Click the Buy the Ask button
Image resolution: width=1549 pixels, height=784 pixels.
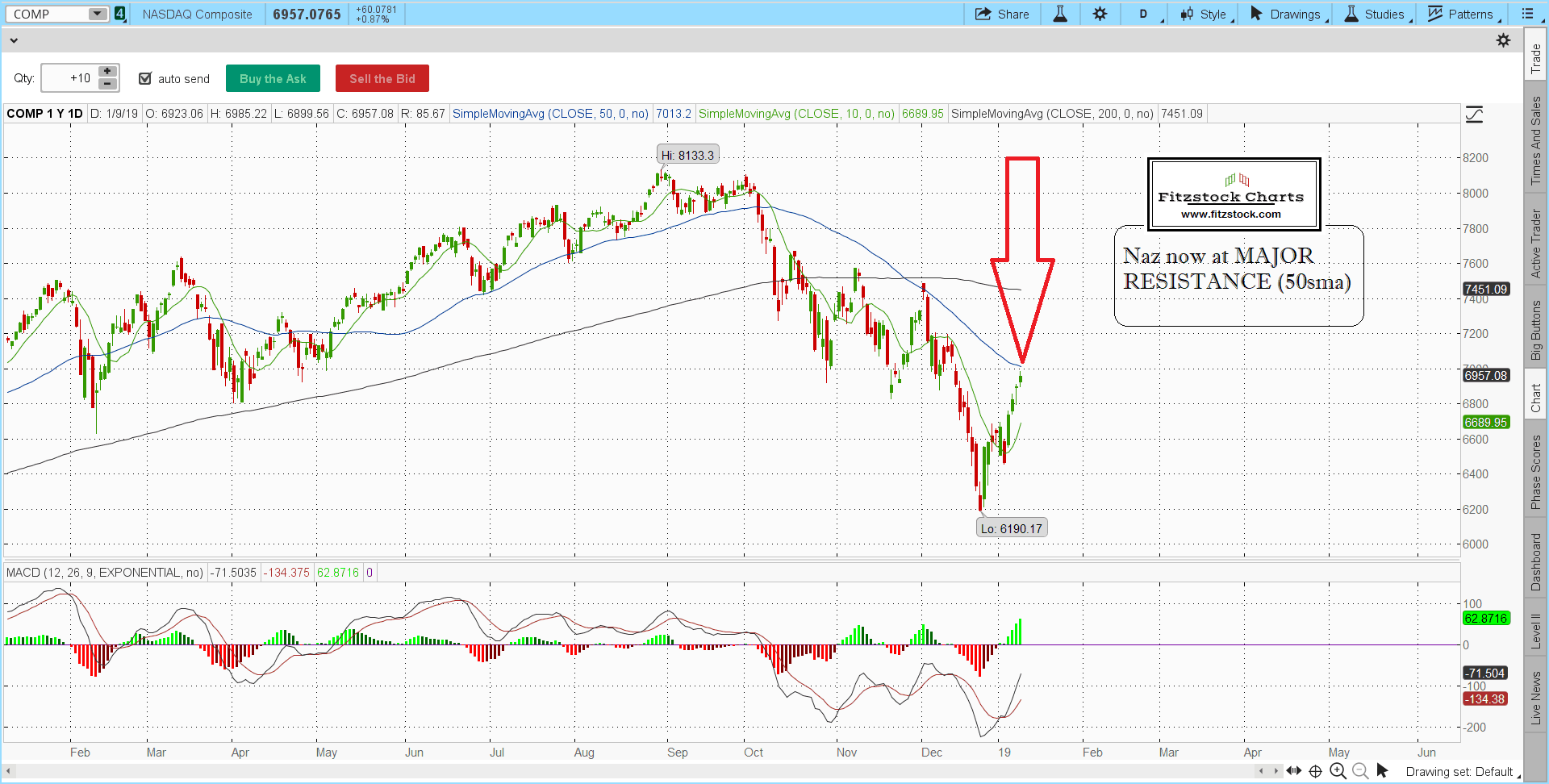click(273, 78)
